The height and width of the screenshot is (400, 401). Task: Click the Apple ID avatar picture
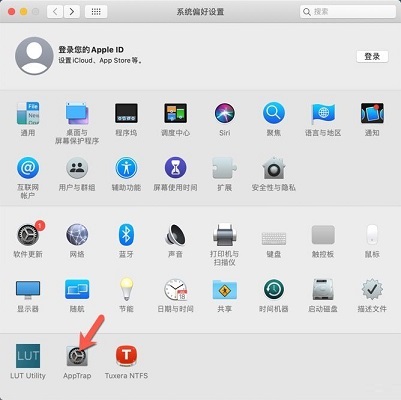pyautogui.click(x=34, y=56)
